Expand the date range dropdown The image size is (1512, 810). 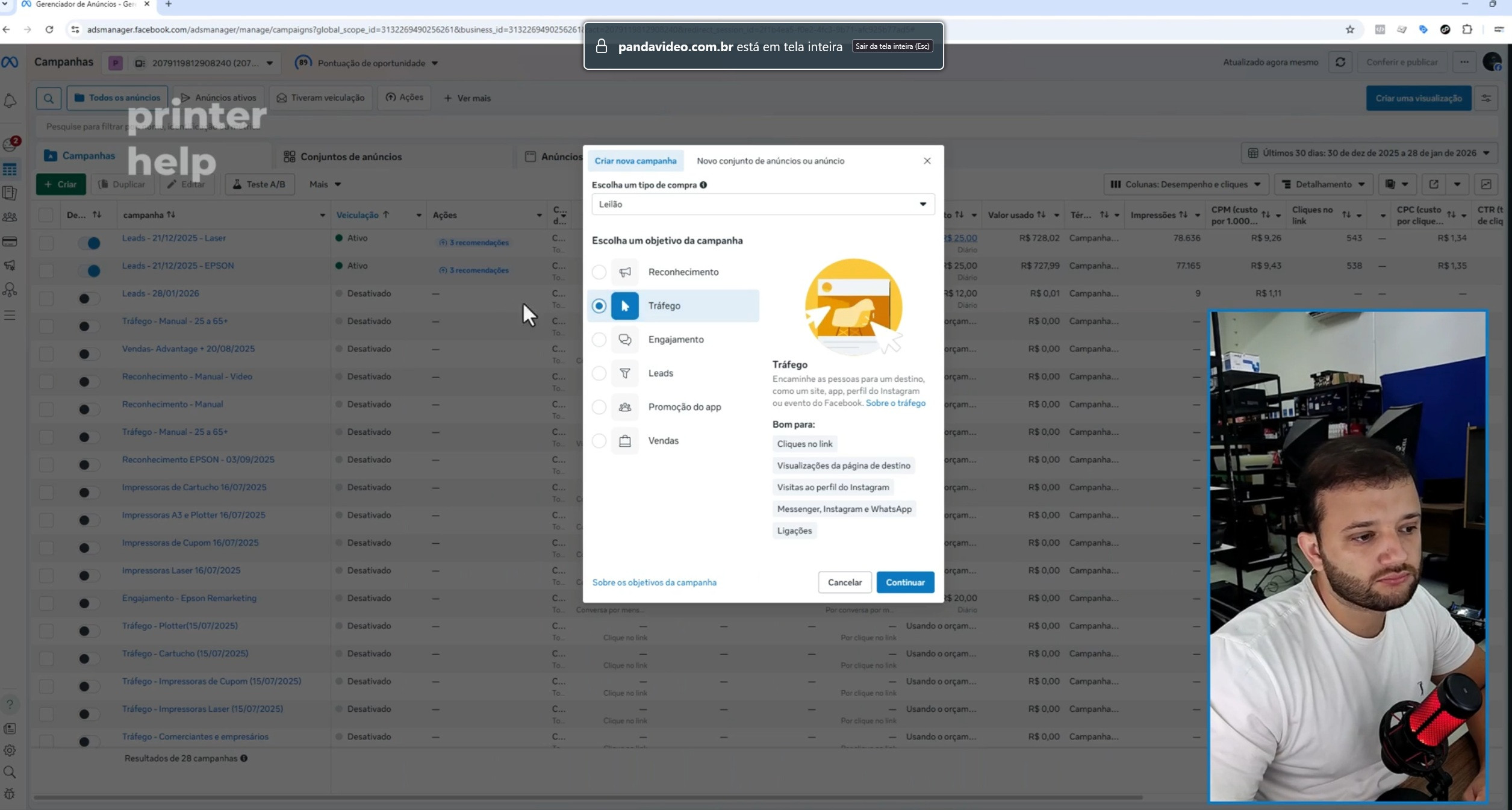point(1368,153)
